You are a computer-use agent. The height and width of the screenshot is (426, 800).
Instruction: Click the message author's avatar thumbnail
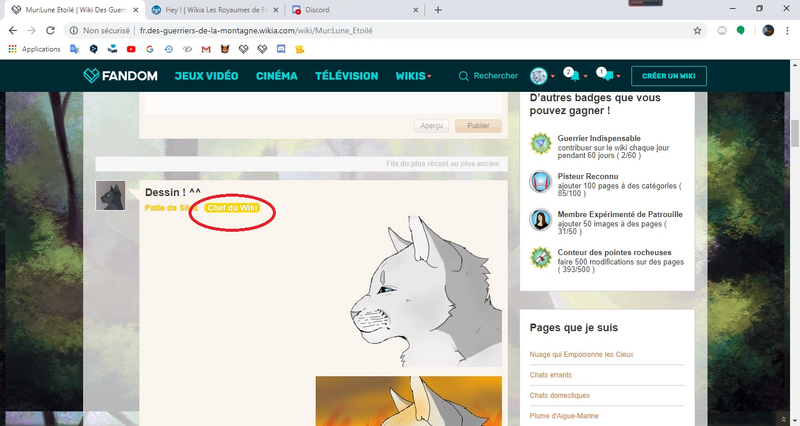click(x=110, y=196)
